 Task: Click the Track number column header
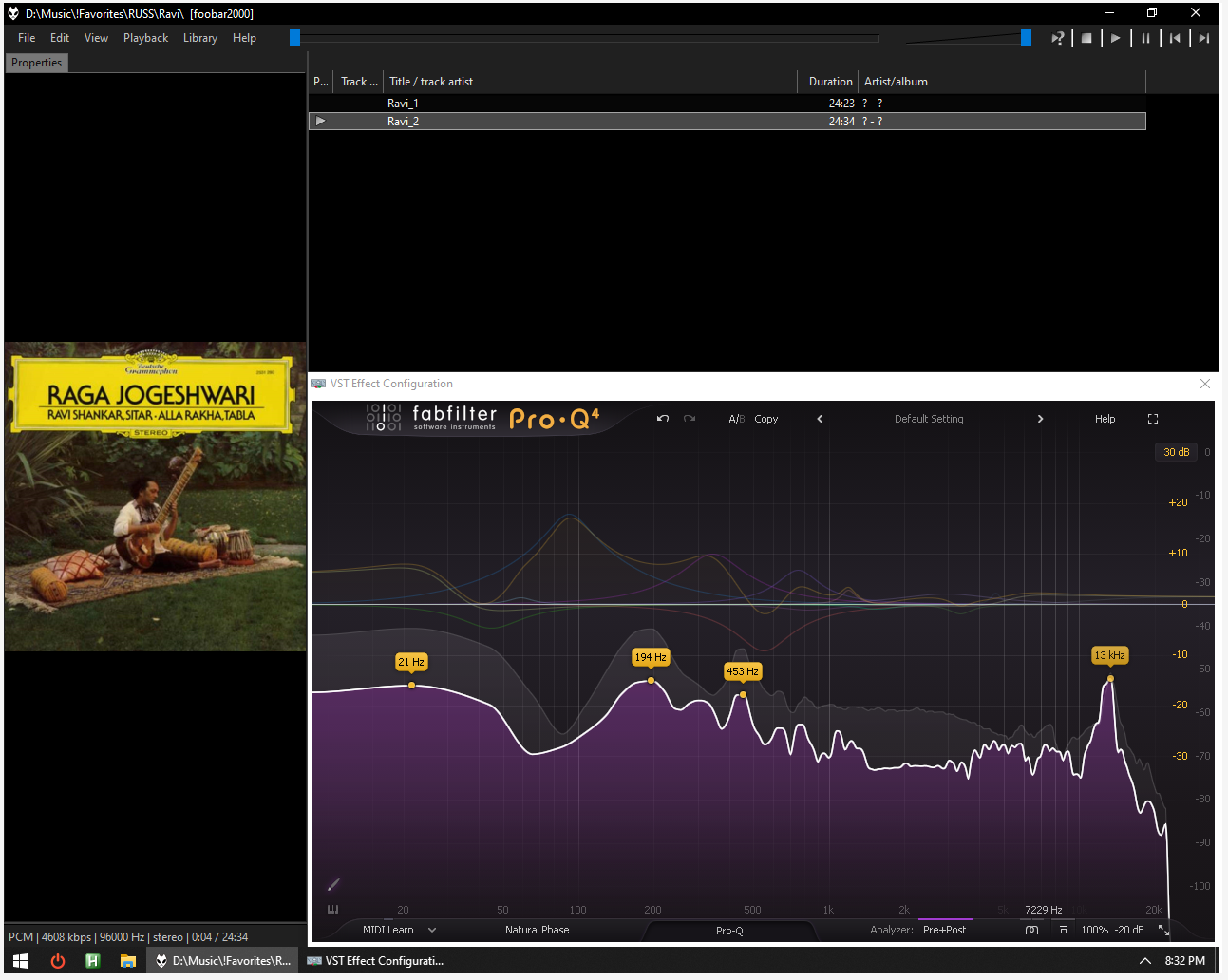coord(358,82)
